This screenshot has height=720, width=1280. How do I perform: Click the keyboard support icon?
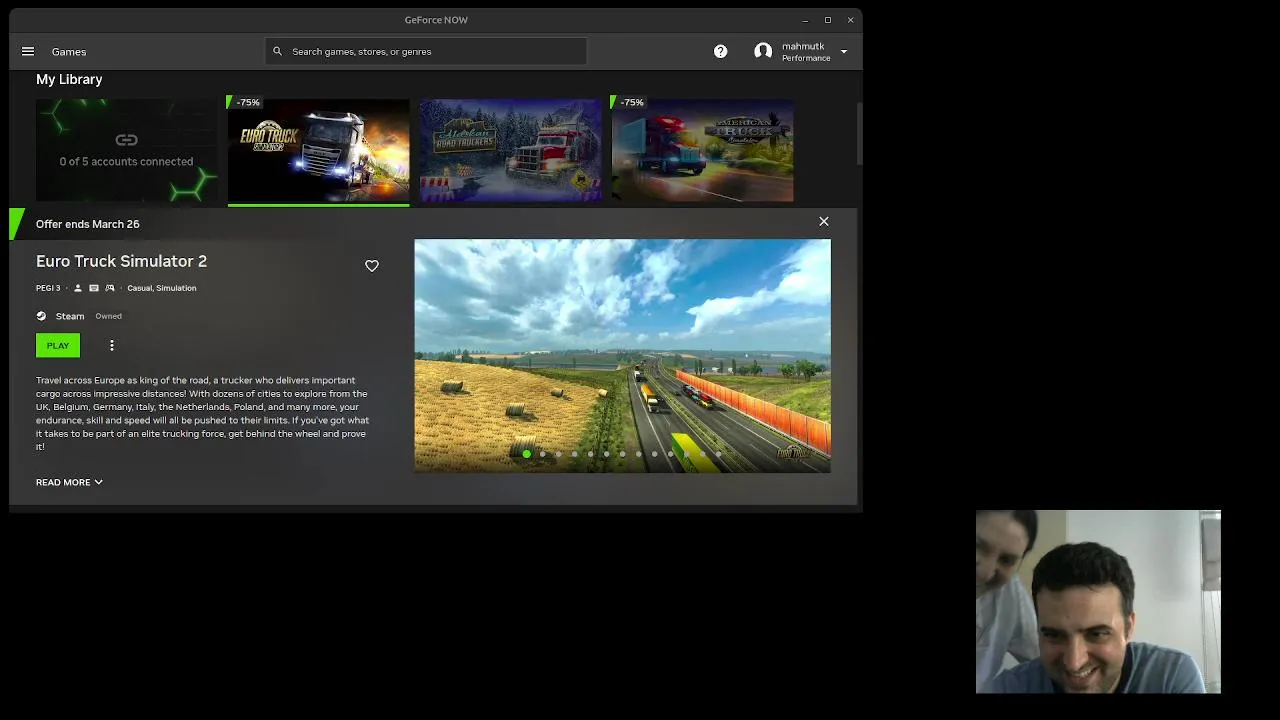tap(94, 288)
